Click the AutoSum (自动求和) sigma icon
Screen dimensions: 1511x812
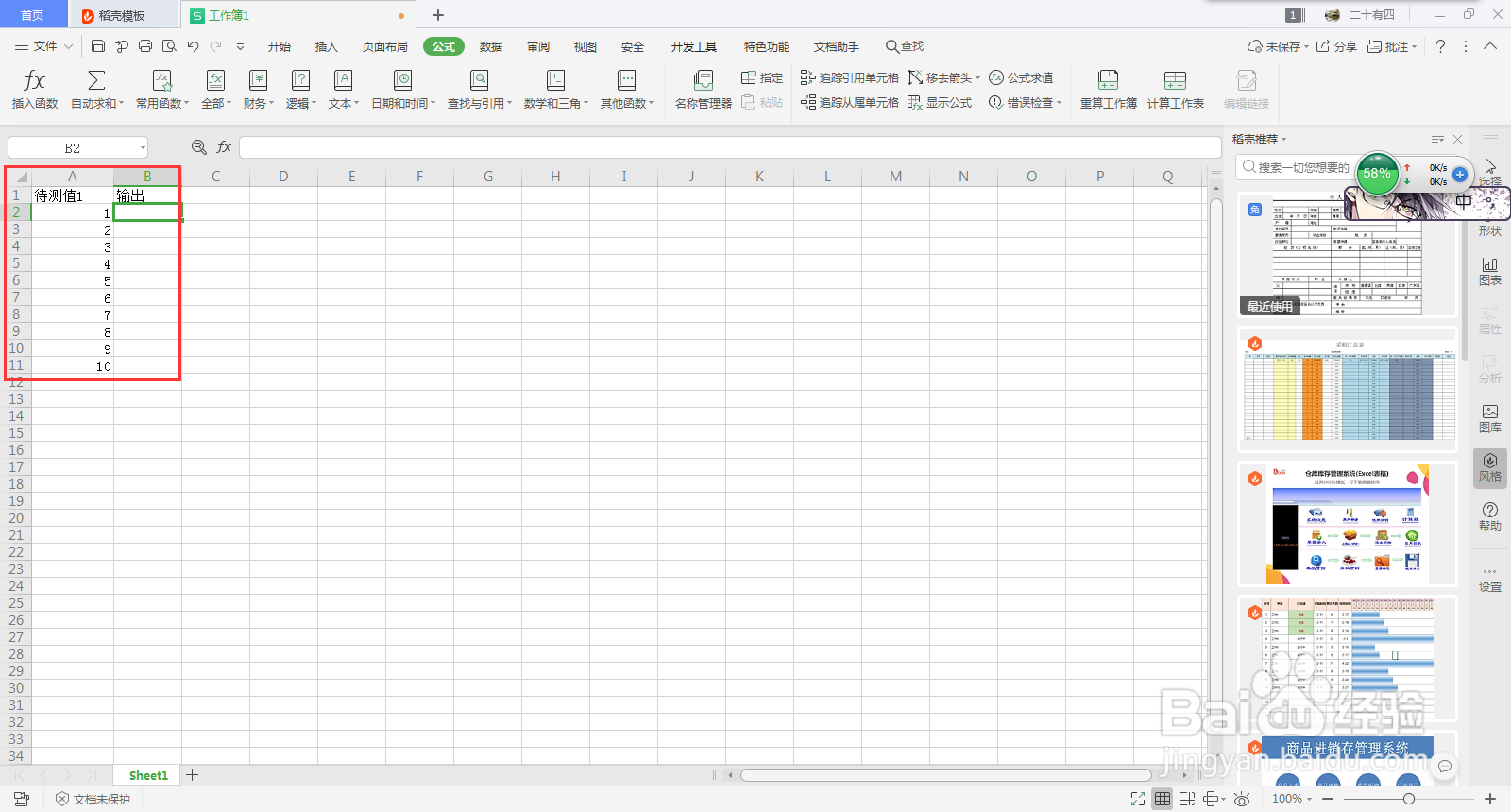pyautogui.click(x=96, y=80)
